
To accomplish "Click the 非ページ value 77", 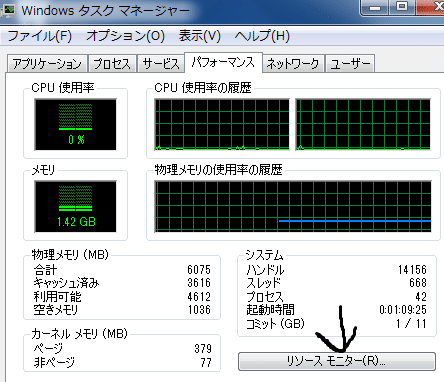I will pyautogui.click(x=206, y=362).
